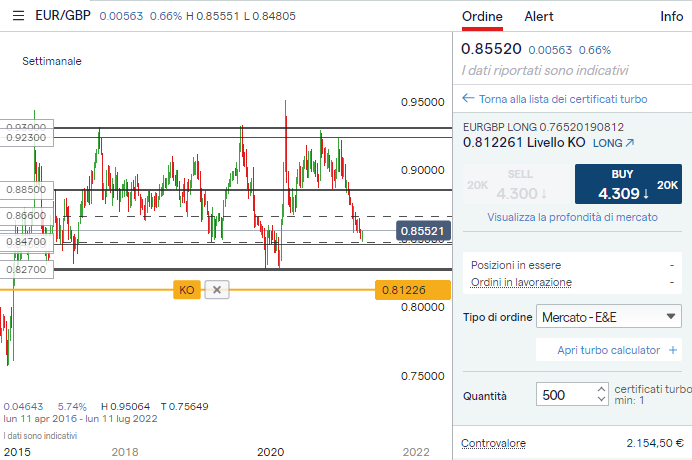Screen dimensions: 692x460
Task: Open the hamburger menu beside EUR/GBP
Action: coord(17,16)
